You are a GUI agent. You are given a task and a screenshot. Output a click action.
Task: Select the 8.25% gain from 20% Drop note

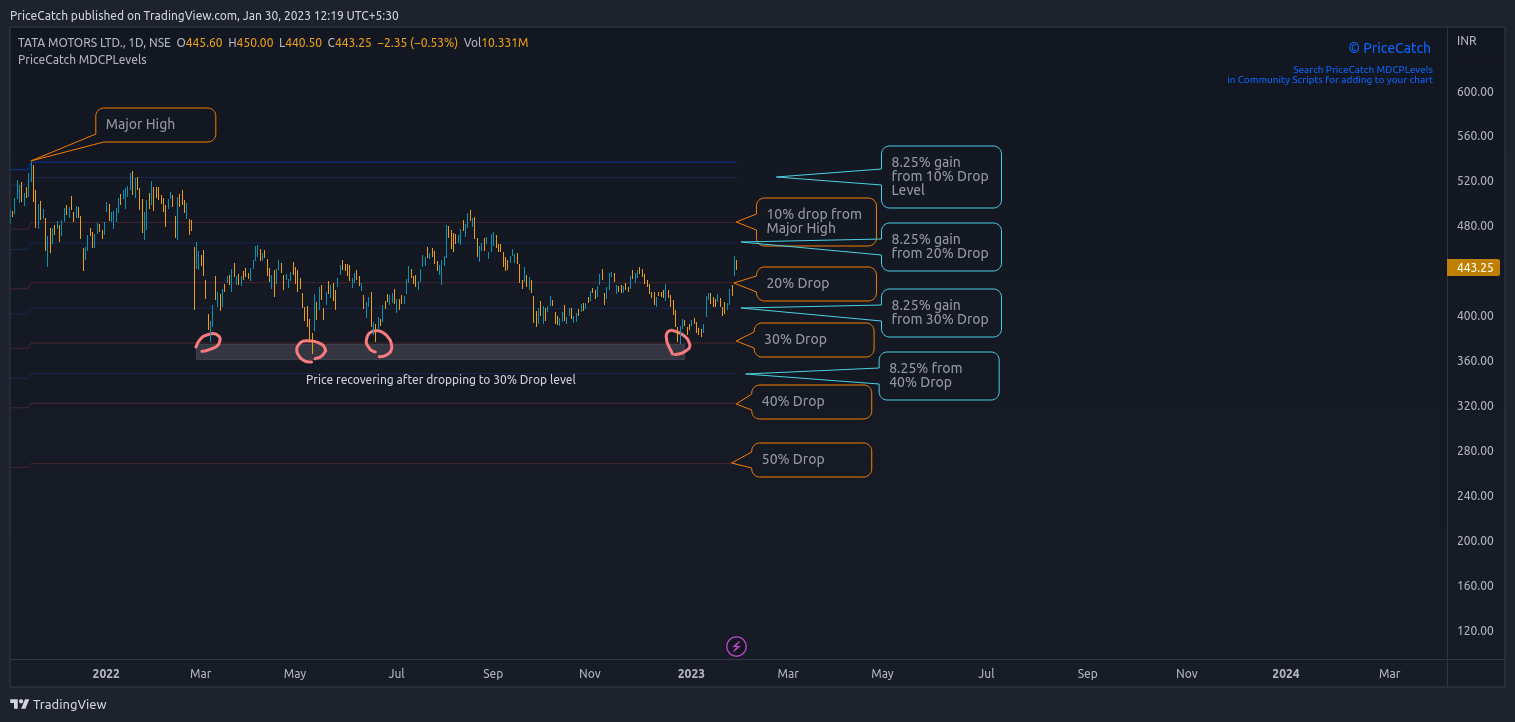(941, 247)
